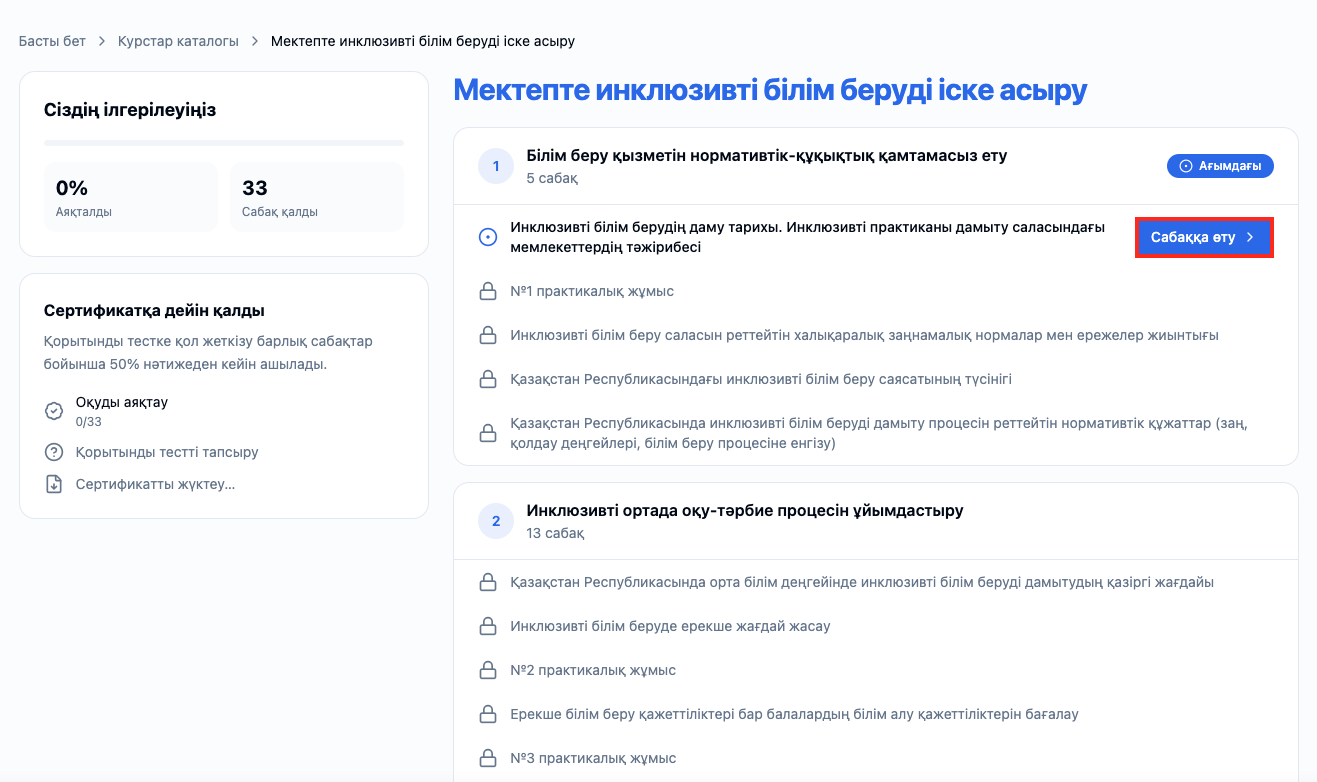This screenshot has height=782, width=1317.
Task: Click Сертификатты жүктеу link
Action: 155,484
